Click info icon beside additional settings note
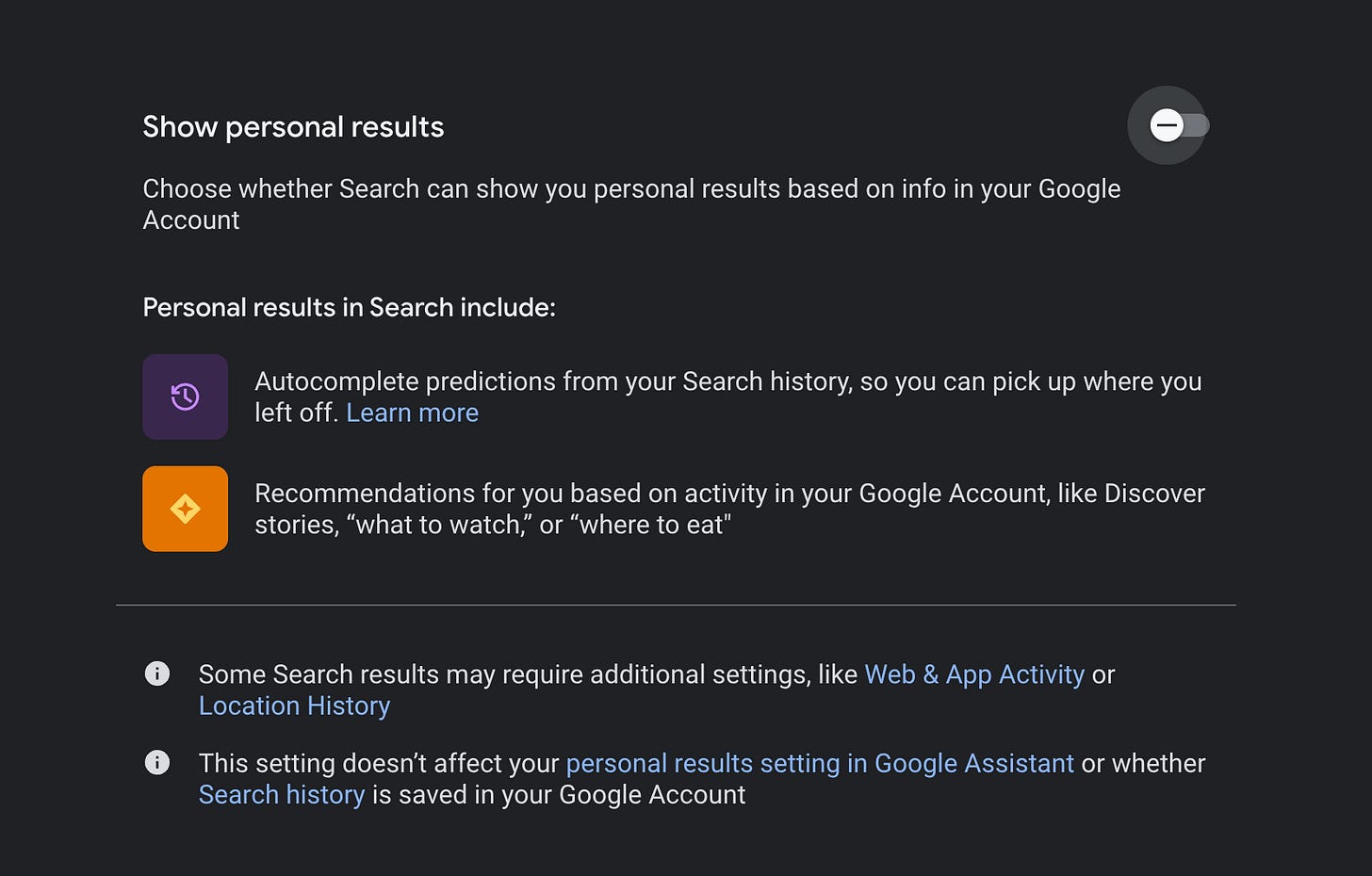Screen dimensions: 1372x876 (x=157, y=673)
